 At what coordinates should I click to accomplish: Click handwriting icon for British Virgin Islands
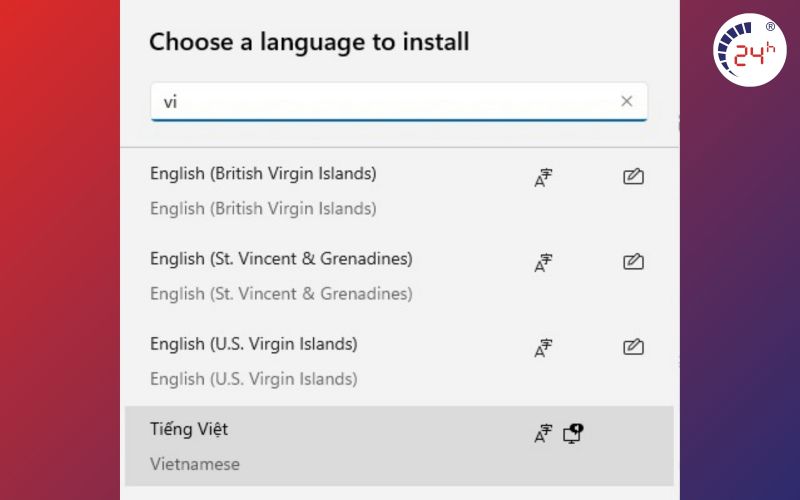tap(633, 177)
